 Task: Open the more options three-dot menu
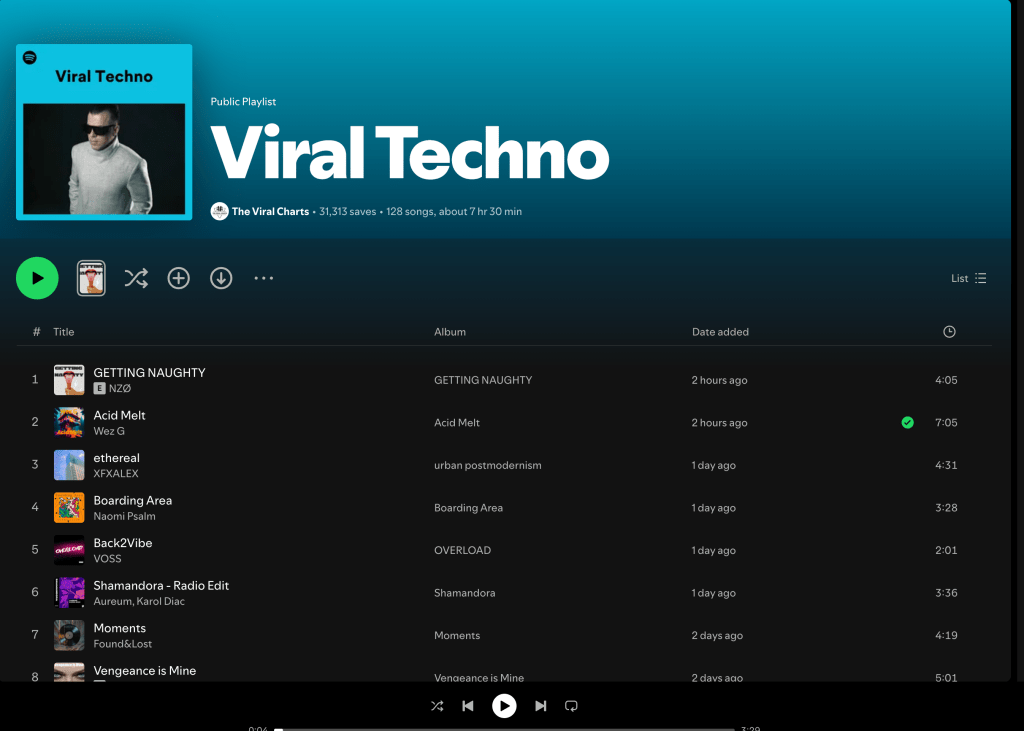(x=264, y=278)
